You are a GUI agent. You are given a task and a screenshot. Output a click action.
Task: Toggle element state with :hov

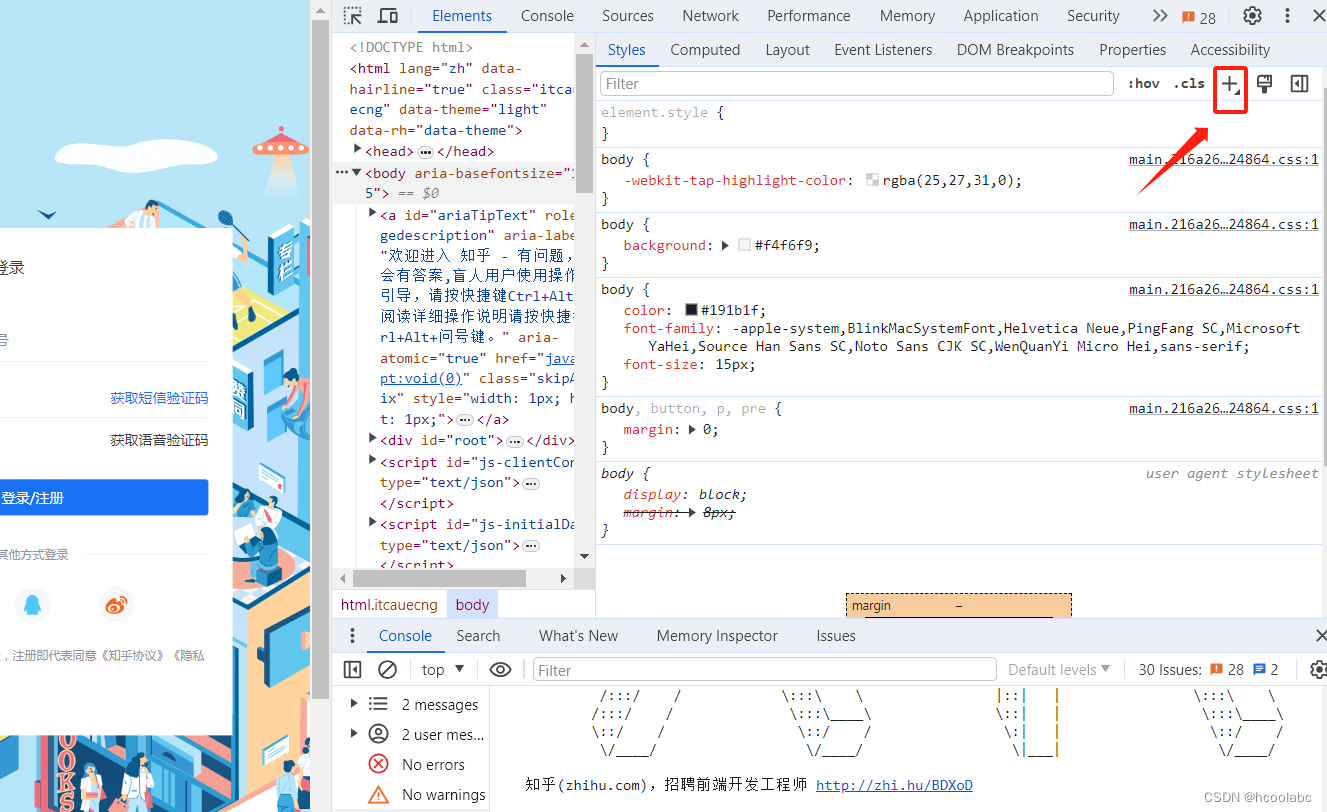click(x=1143, y=84)
